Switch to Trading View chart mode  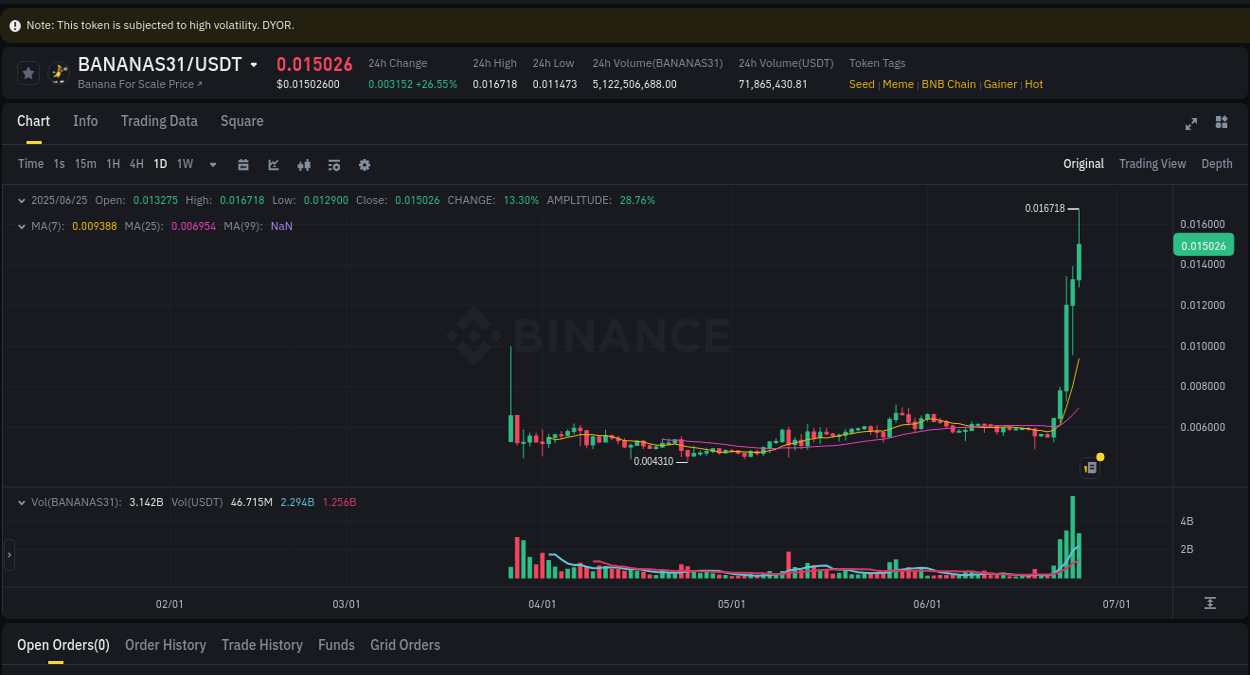point(1152,163)
